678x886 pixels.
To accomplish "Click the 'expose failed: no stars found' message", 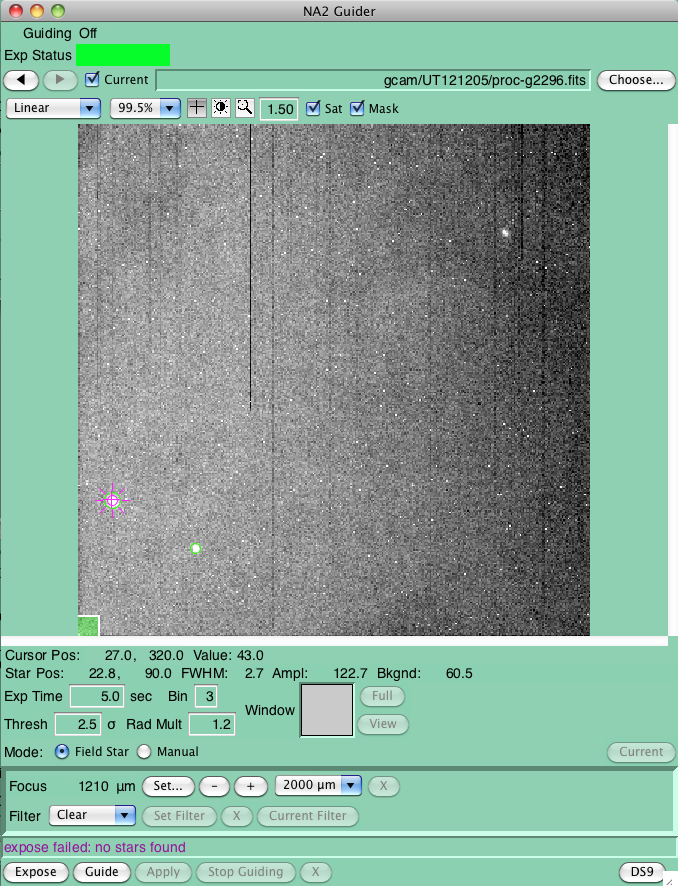I will coord(95,847).
